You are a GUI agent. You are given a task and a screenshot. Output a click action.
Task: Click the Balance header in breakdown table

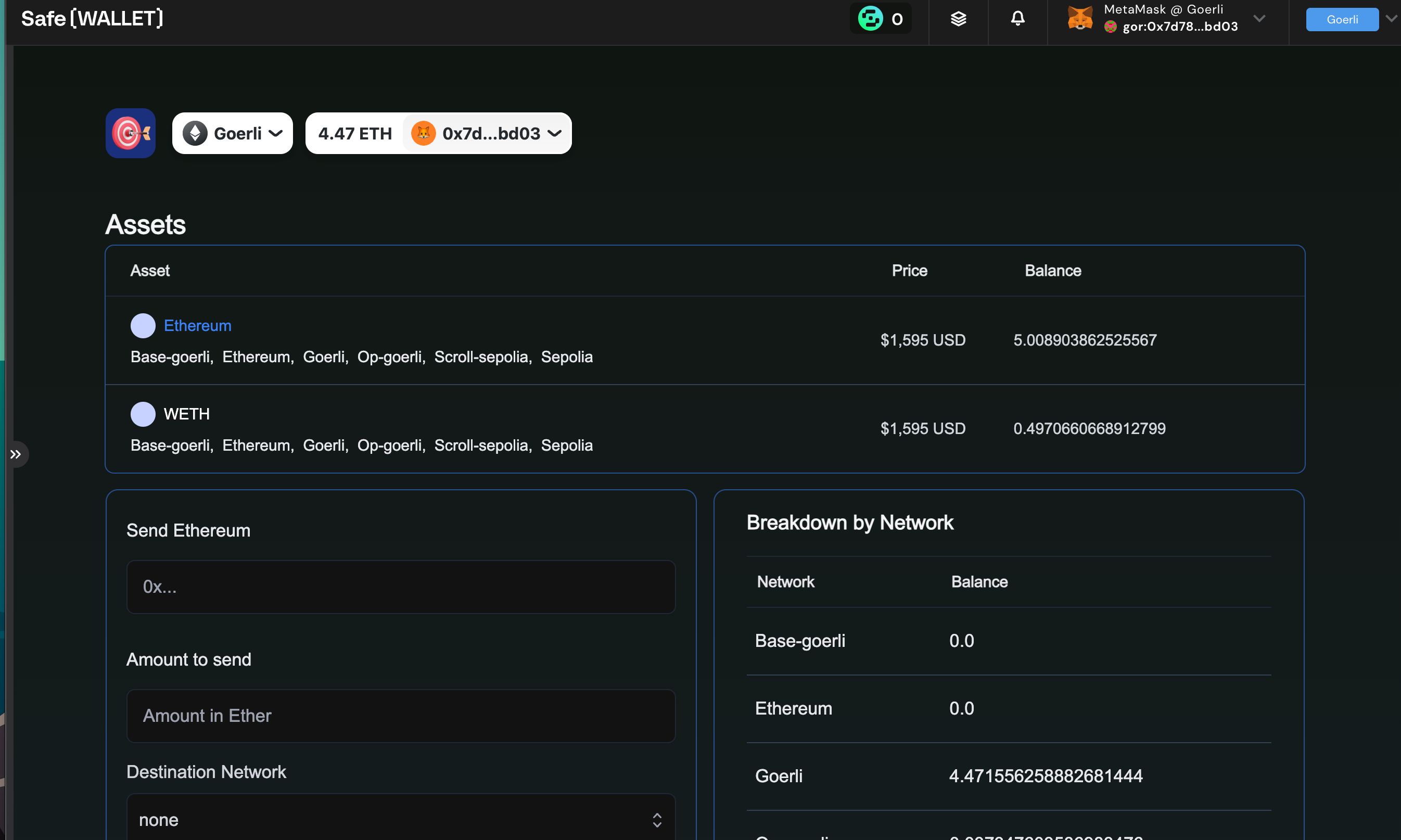979,582
